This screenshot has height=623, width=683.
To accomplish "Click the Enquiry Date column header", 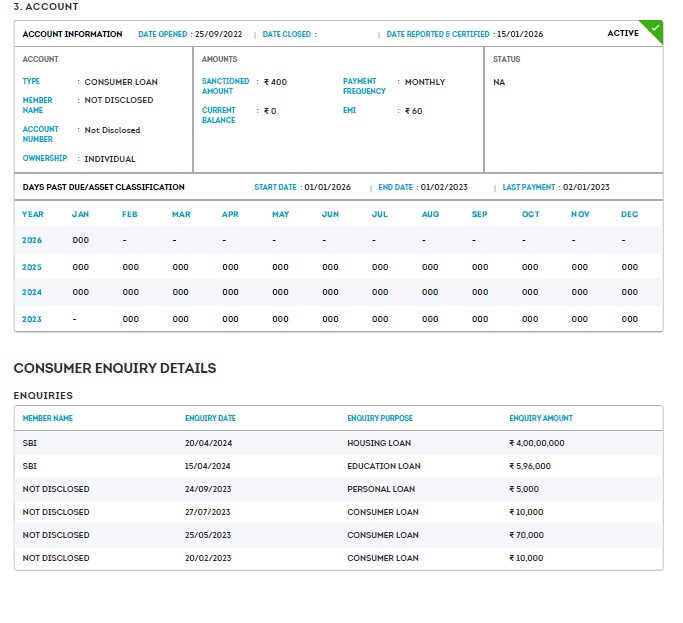I will click(210, 418).
